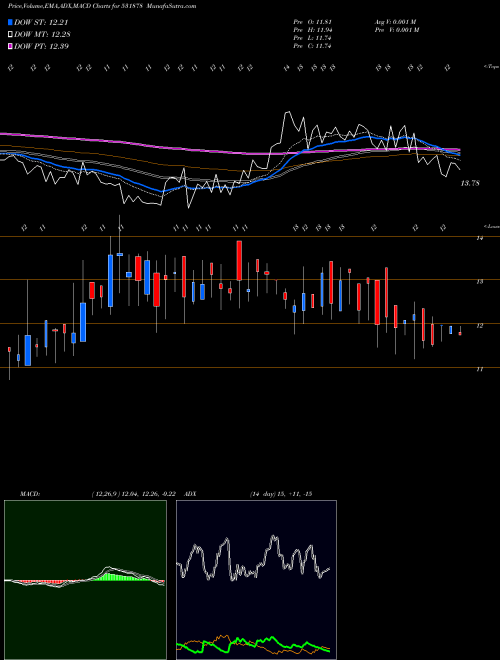Click the 'Pre C: 11.74' value
Viewport: 500px width, 660px height.
[313, 46]
